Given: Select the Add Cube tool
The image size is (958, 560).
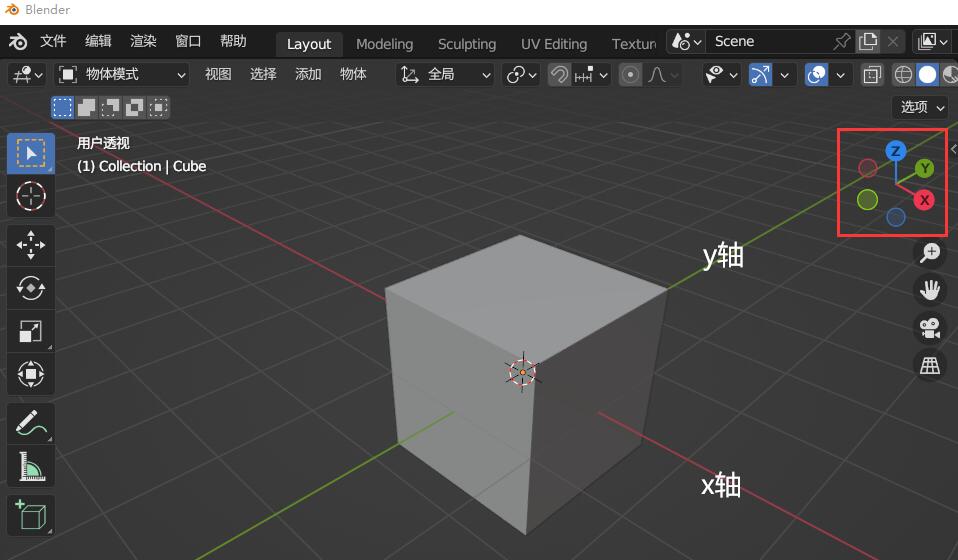Looking at the screenshot, I should click(31, 515).
